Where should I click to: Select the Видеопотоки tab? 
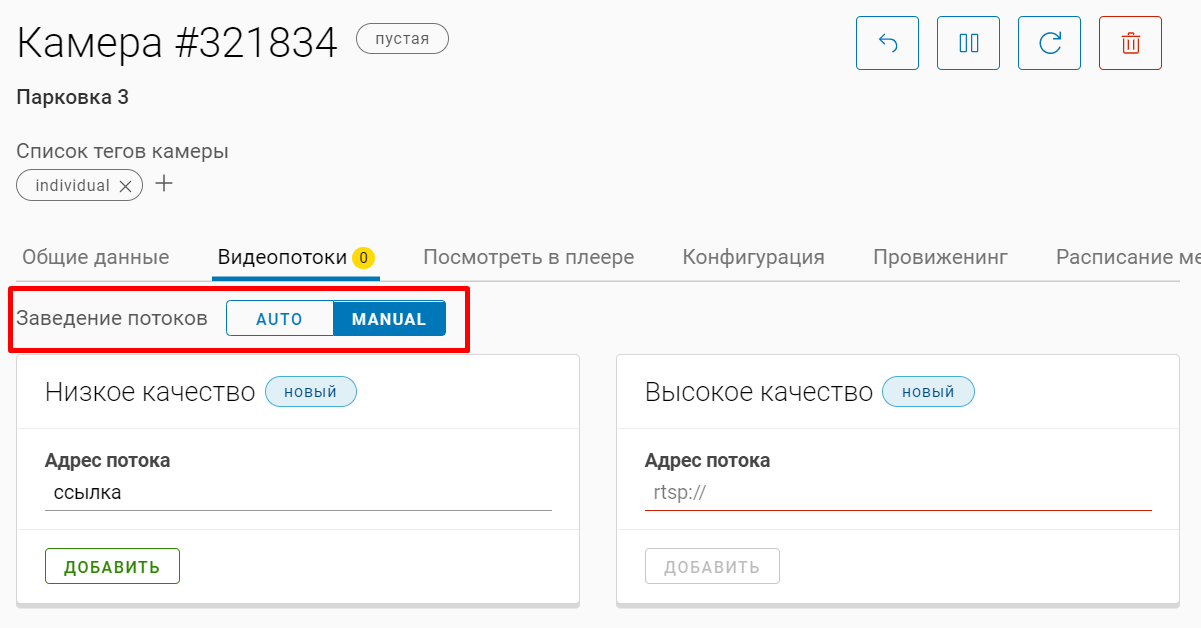click(x=282, y=257)
